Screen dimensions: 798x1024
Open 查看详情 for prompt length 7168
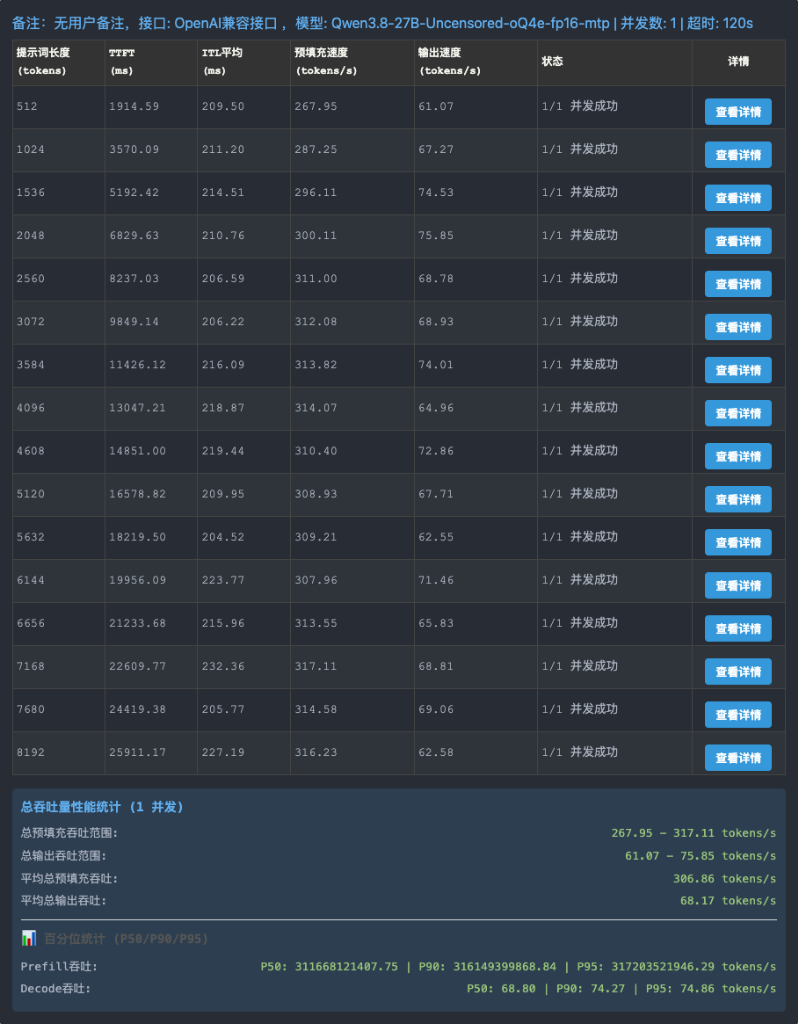coord(738,672)
